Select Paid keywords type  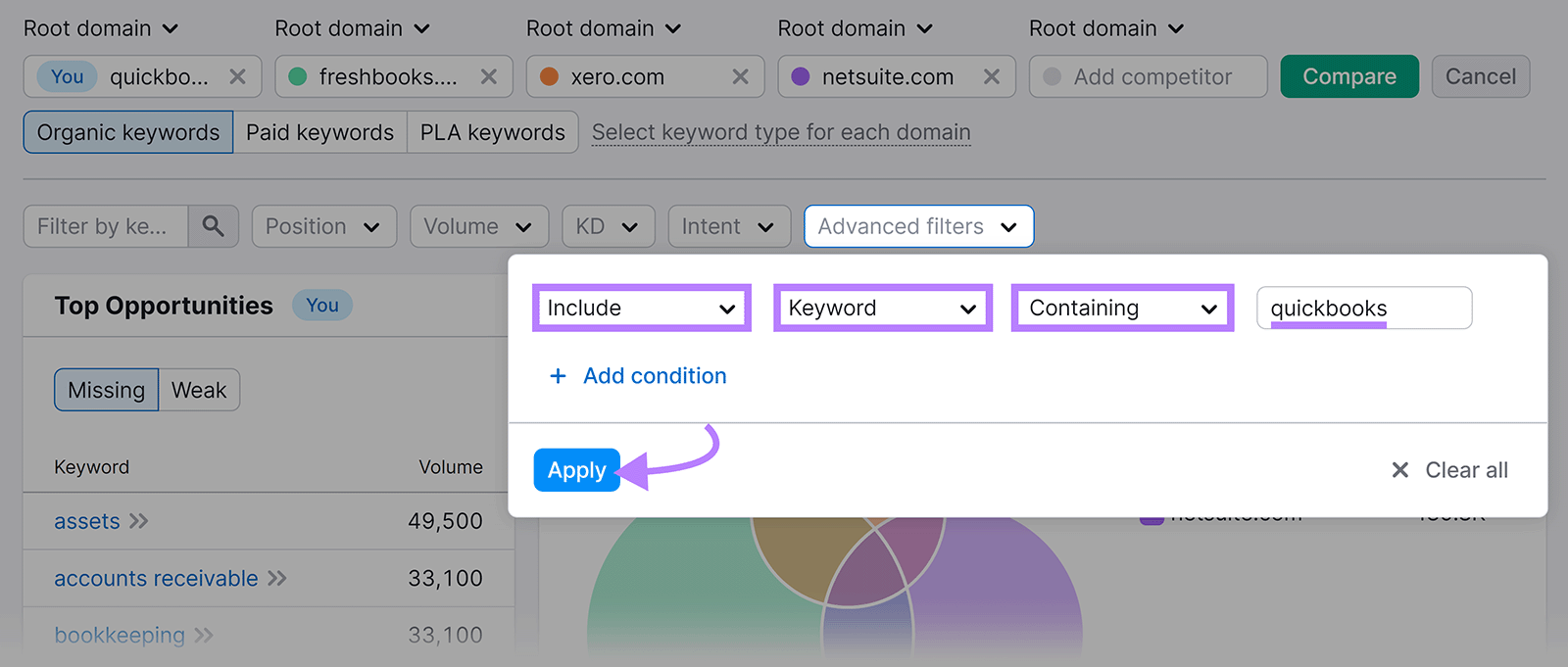tap(319, 132)
